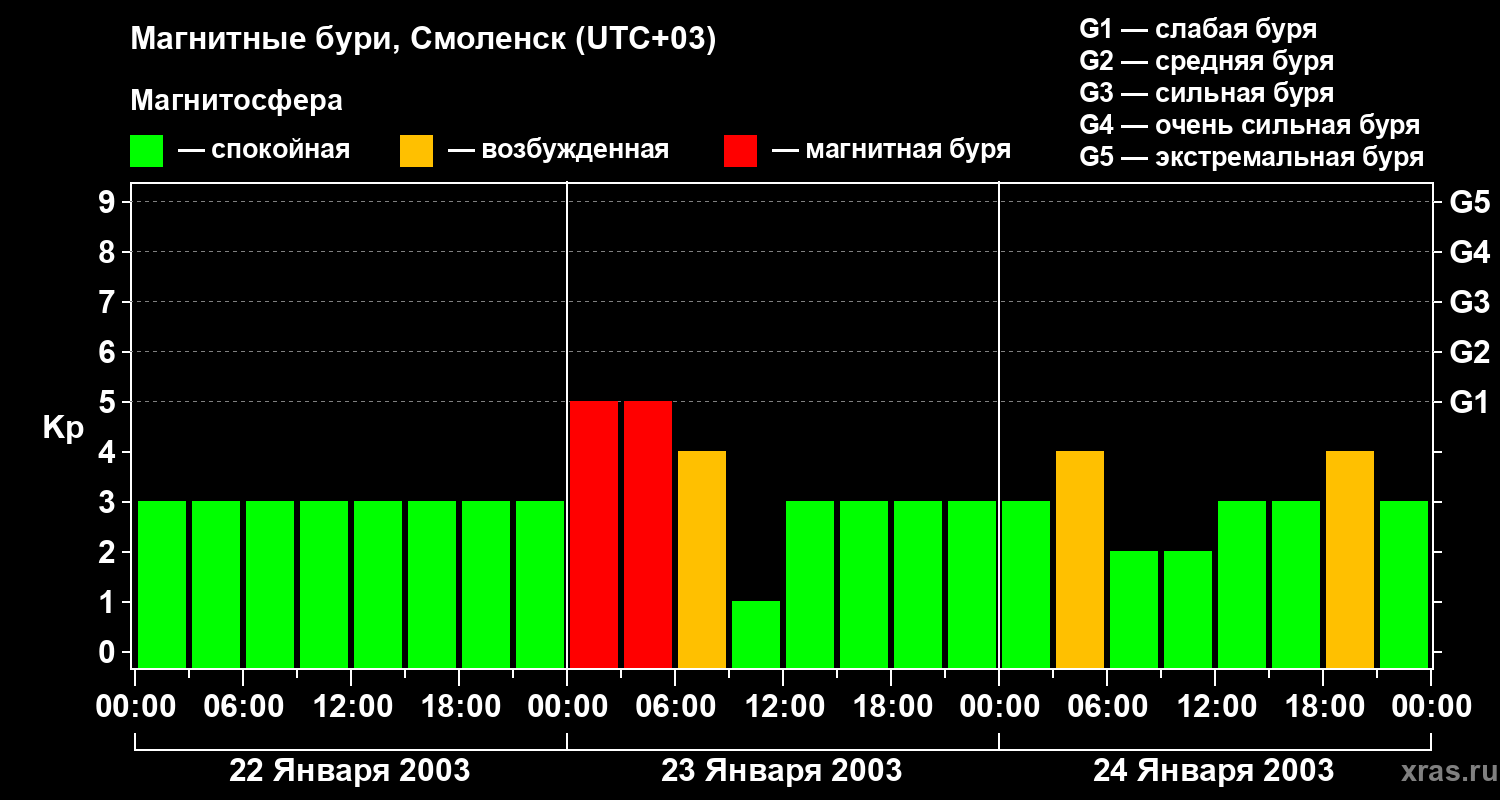This screenshot has height=800, width=1500.
Task: Click the orange bar early on 24 January
Action: [x=1080, y=559]
